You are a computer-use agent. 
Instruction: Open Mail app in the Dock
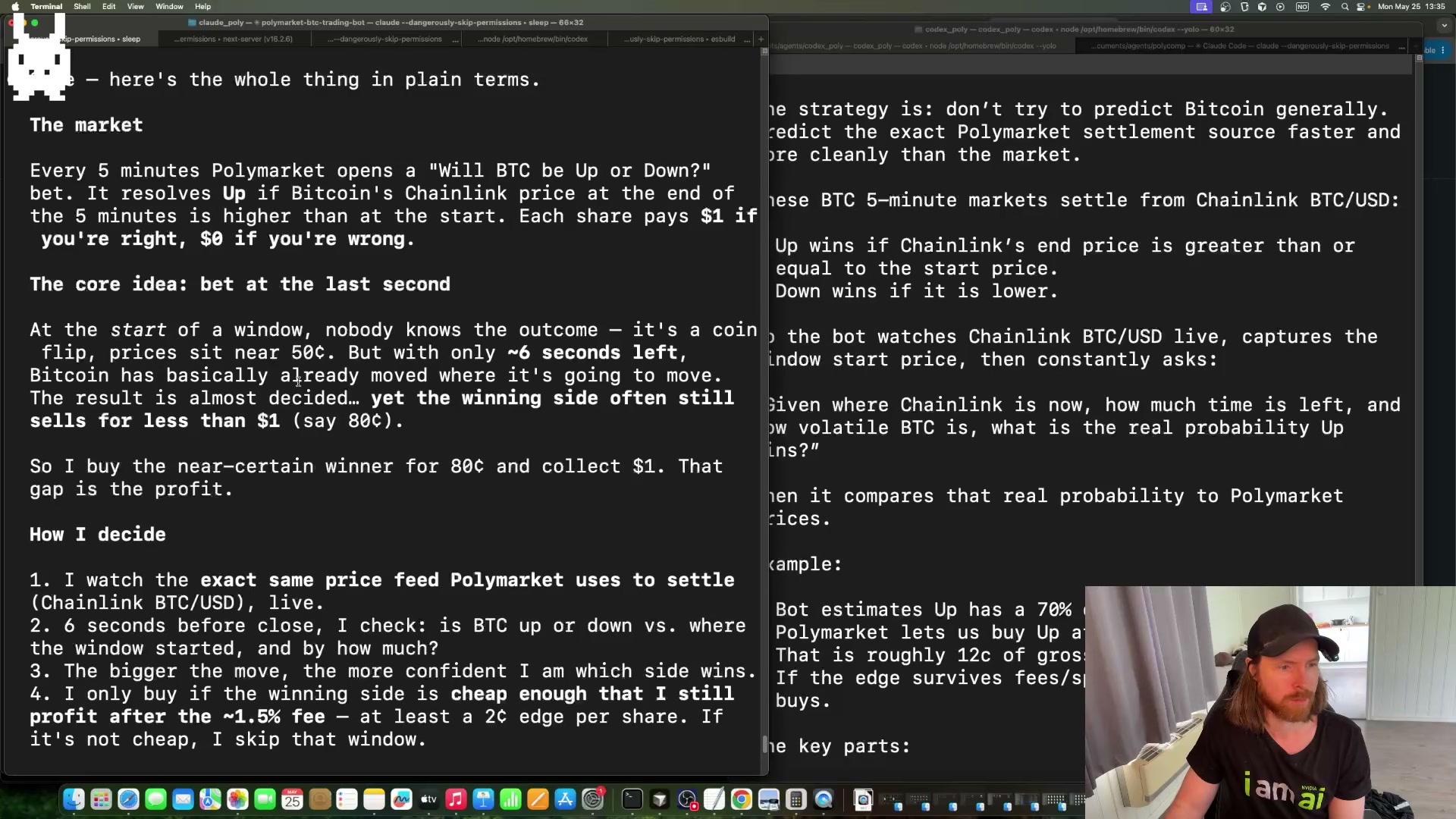pyautogui.click(x=183, y=799)
